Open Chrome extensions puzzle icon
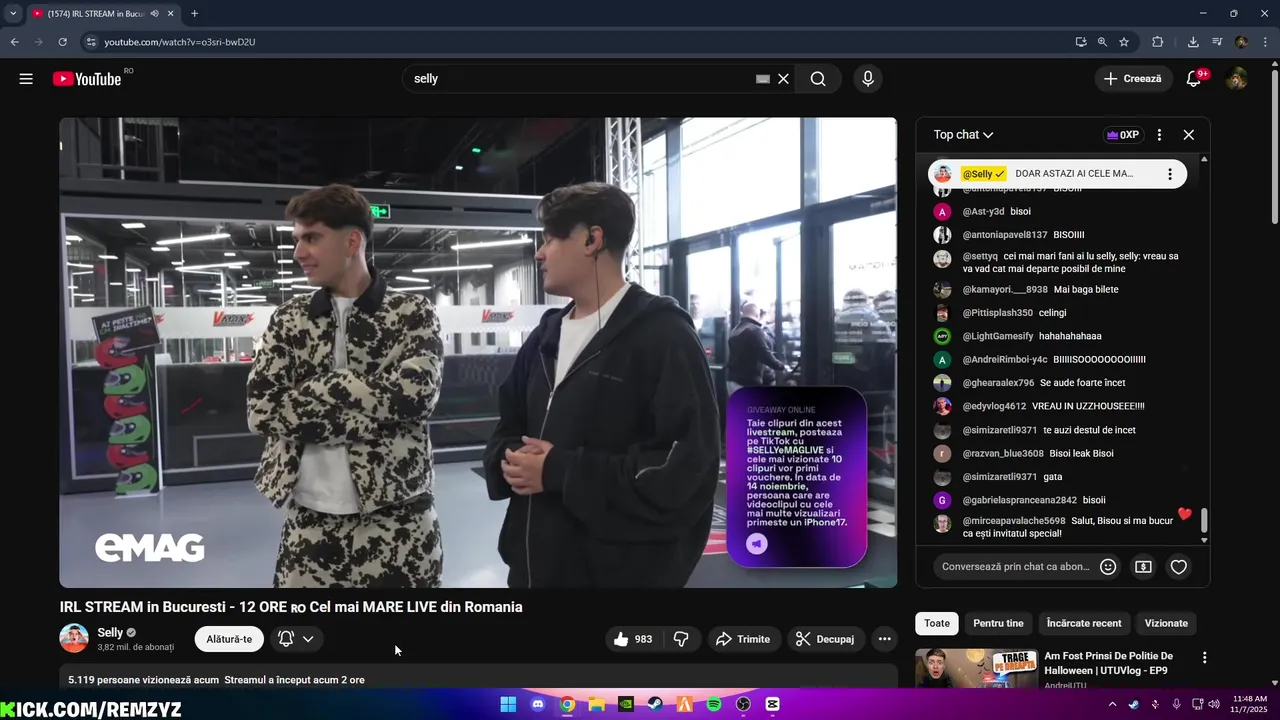This screenshot has height=720, width=1280. [1158, 42]
